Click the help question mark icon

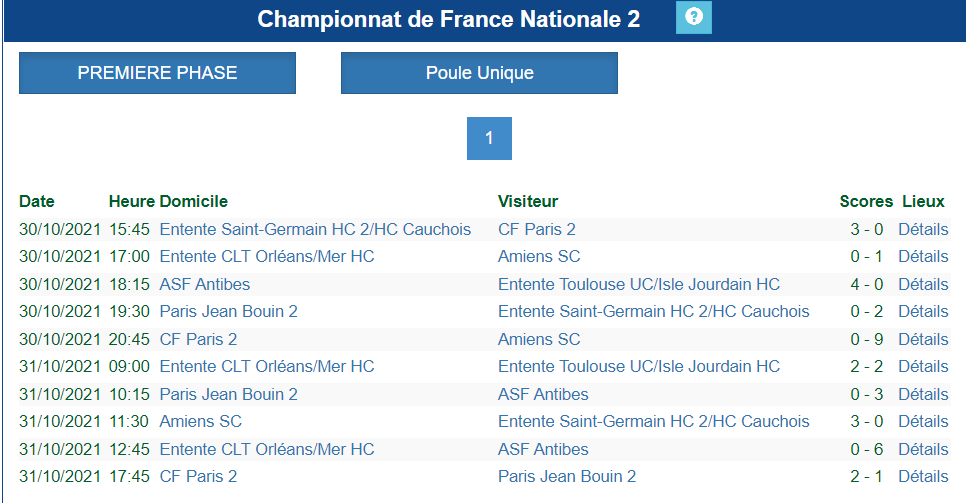694,17
